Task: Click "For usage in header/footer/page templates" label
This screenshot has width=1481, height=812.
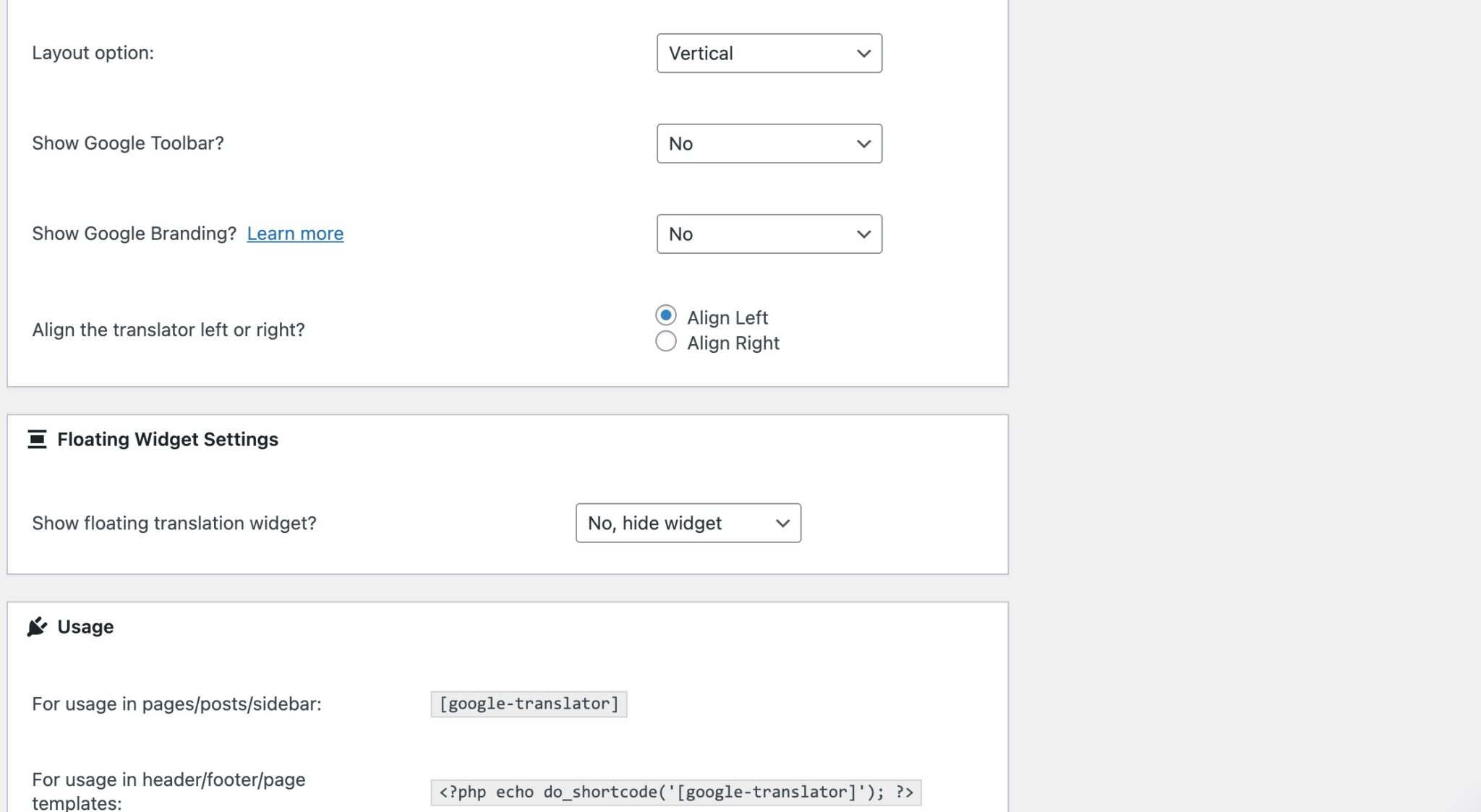Action: pyautogui.click(x=168, y=791)
